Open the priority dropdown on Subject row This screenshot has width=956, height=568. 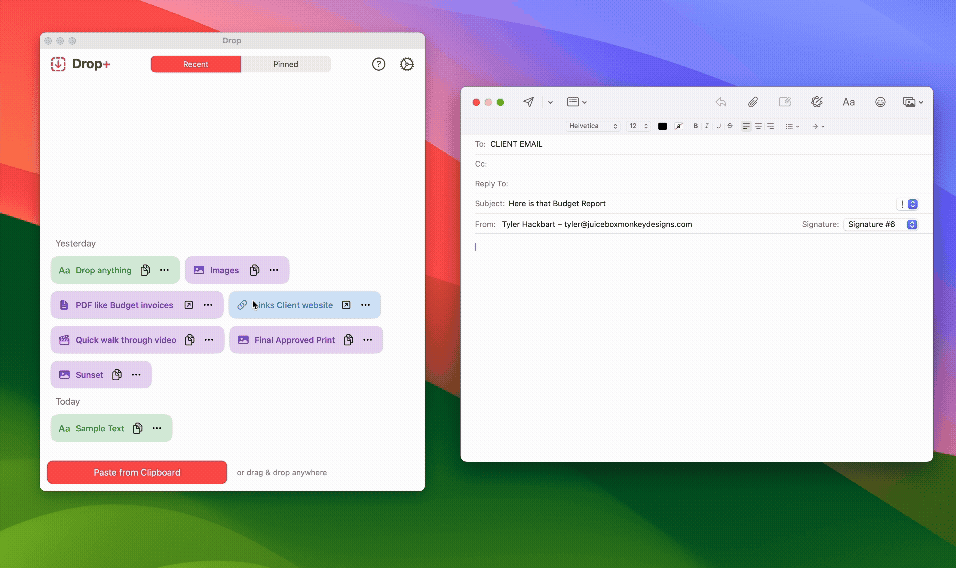[908, 204]
